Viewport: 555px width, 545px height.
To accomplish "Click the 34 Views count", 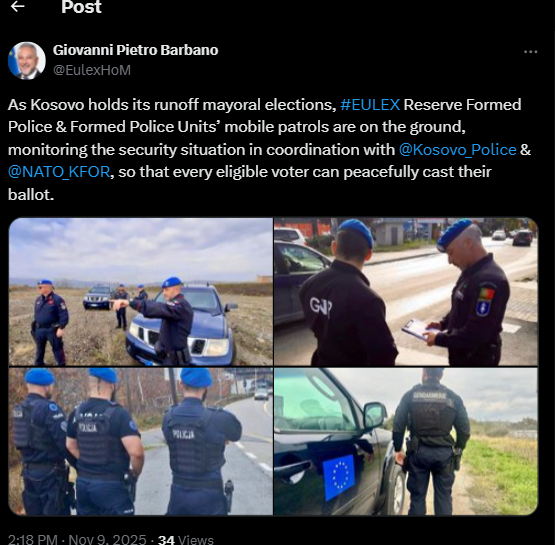I will (185, 539).
